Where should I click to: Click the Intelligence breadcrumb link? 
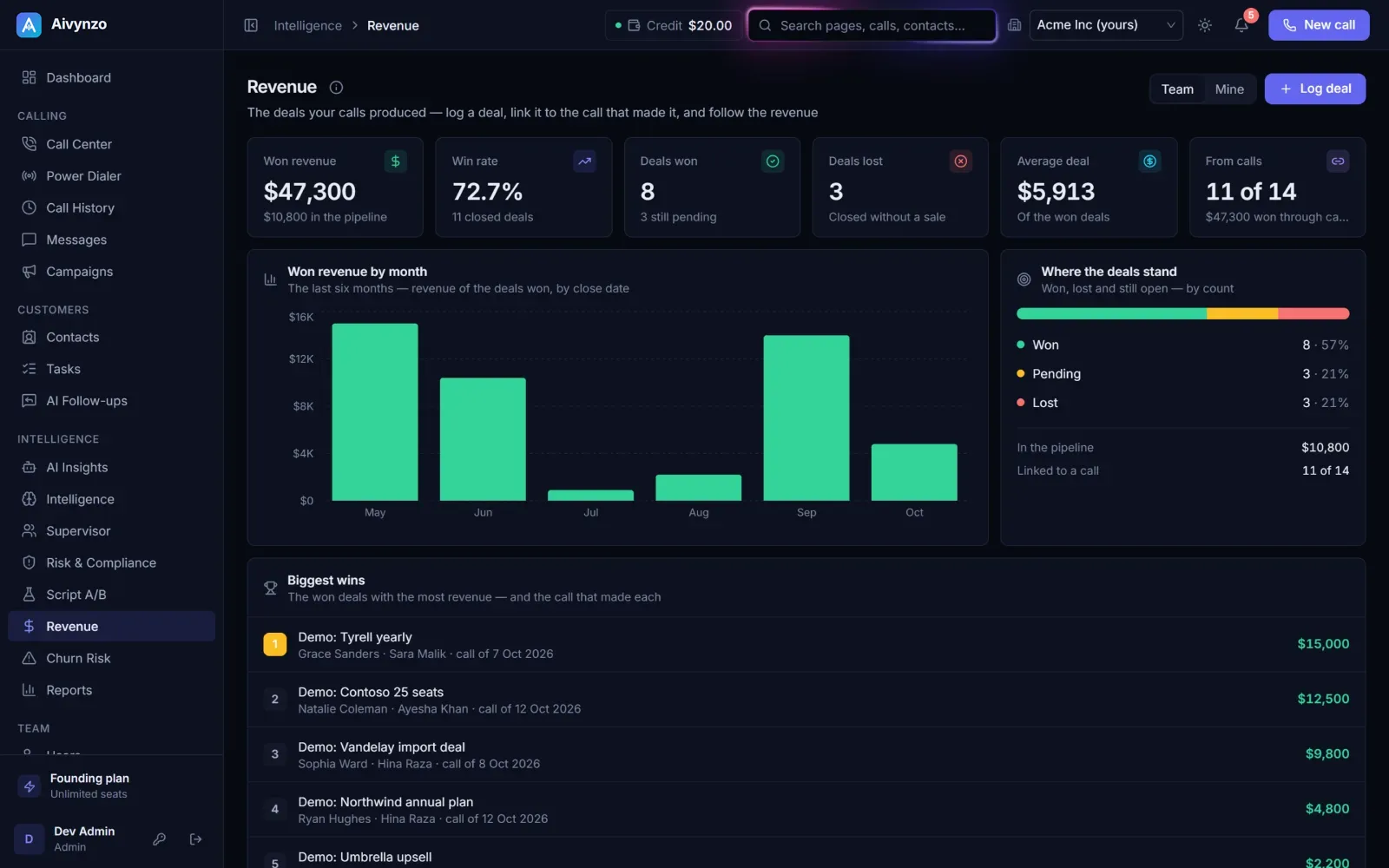tap(307, 26)
